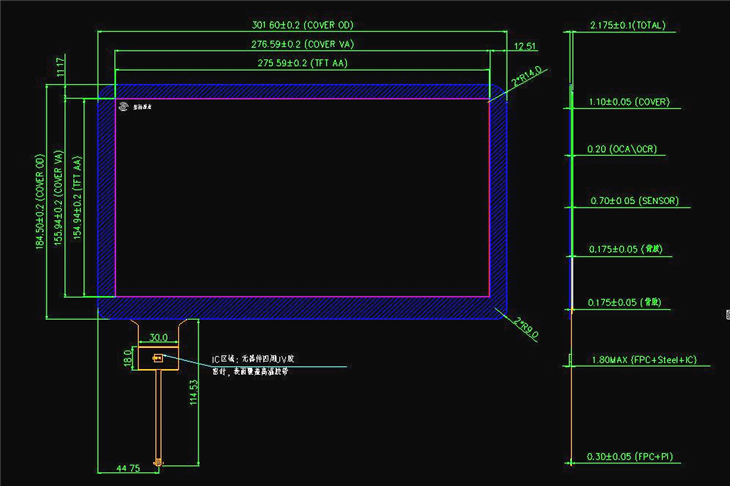Select the 2*R14.0 corner radius callout

click(x=527, y=76)
